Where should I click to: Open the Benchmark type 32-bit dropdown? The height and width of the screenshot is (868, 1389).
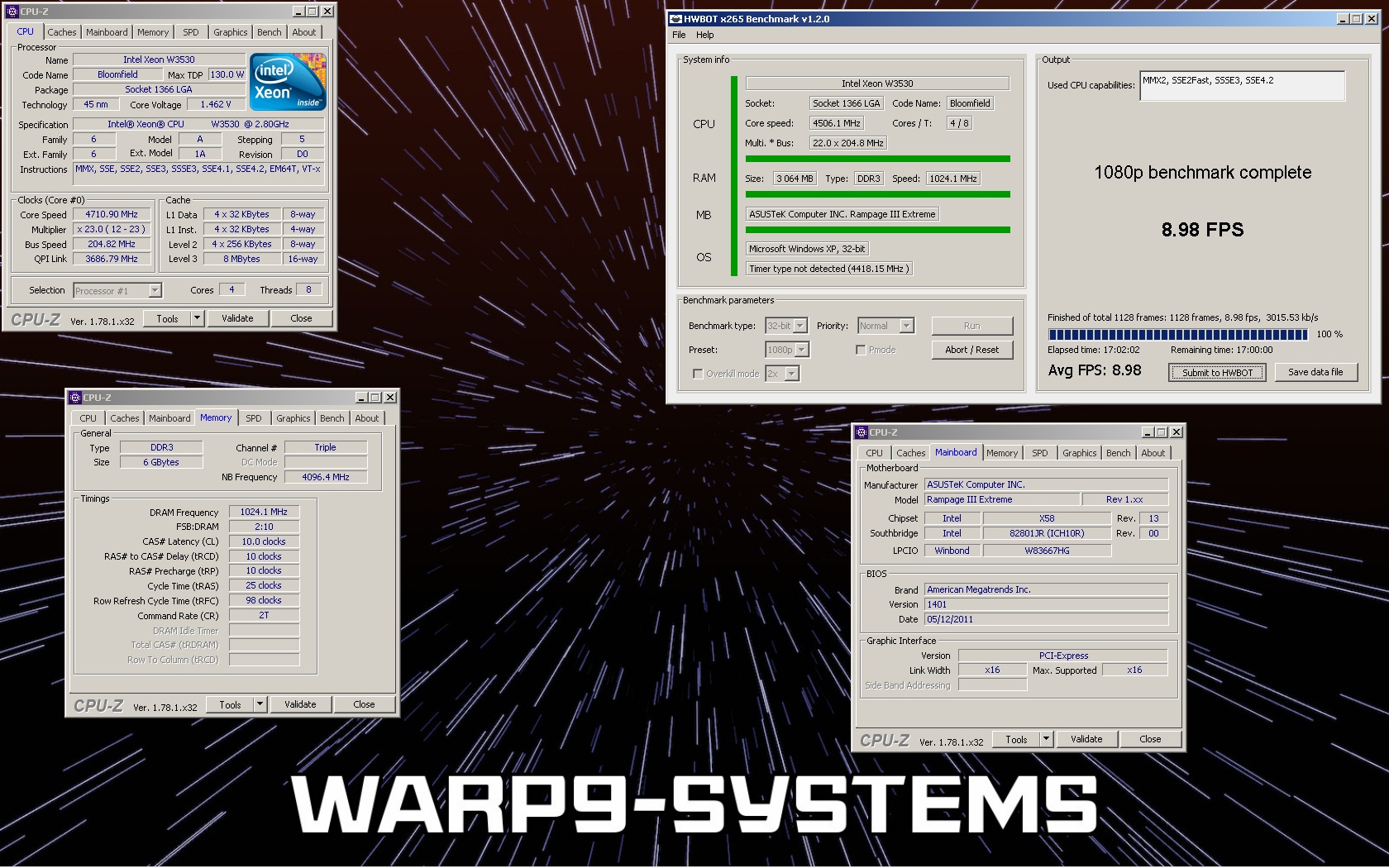(800, 326)
